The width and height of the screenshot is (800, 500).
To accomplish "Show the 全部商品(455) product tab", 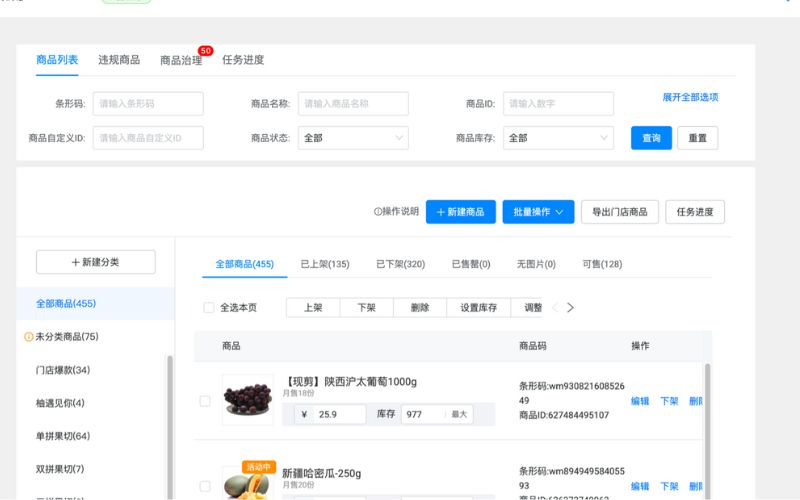I will 244,264.
